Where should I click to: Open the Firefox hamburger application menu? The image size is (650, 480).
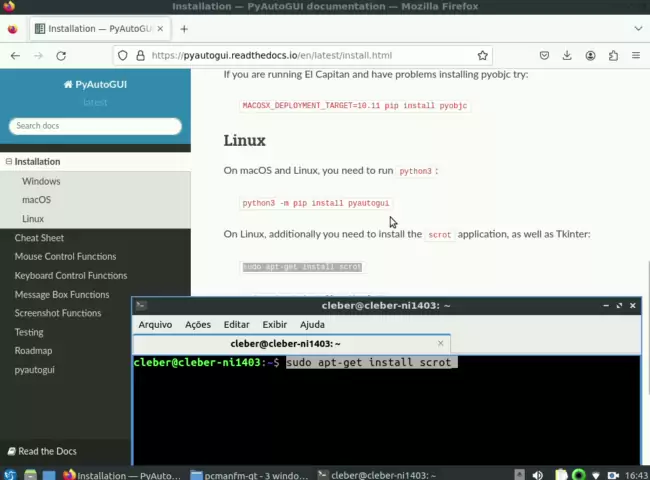pyautogui.click(x=636, y=56)
